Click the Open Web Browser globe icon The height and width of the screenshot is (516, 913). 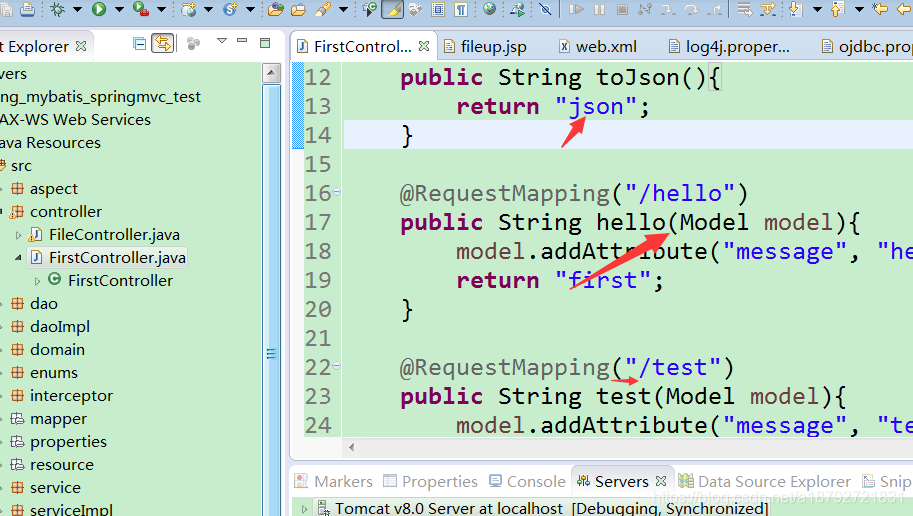click(x=490, y=9)
